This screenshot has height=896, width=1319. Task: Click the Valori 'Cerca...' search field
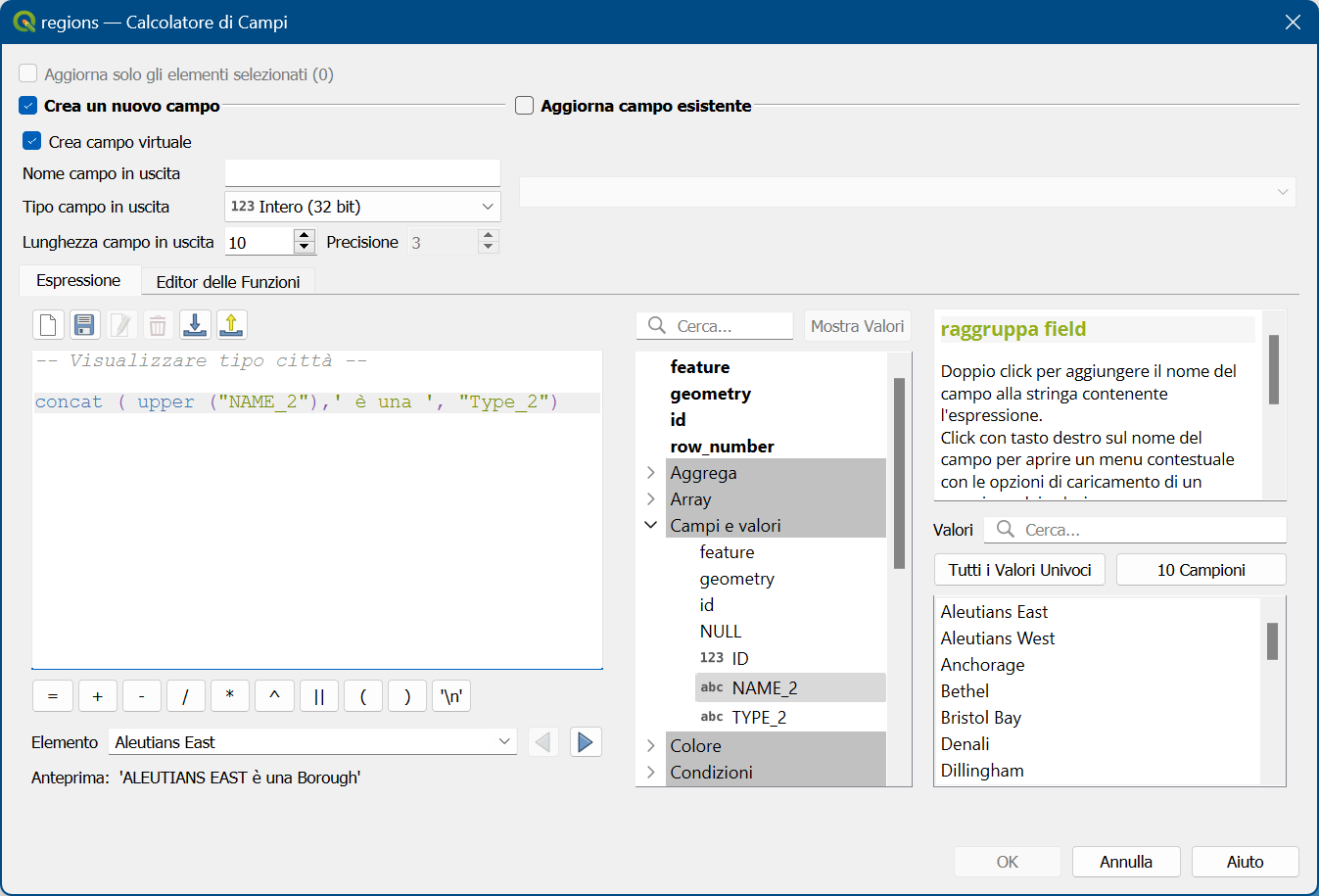[x=1136, y=530]
